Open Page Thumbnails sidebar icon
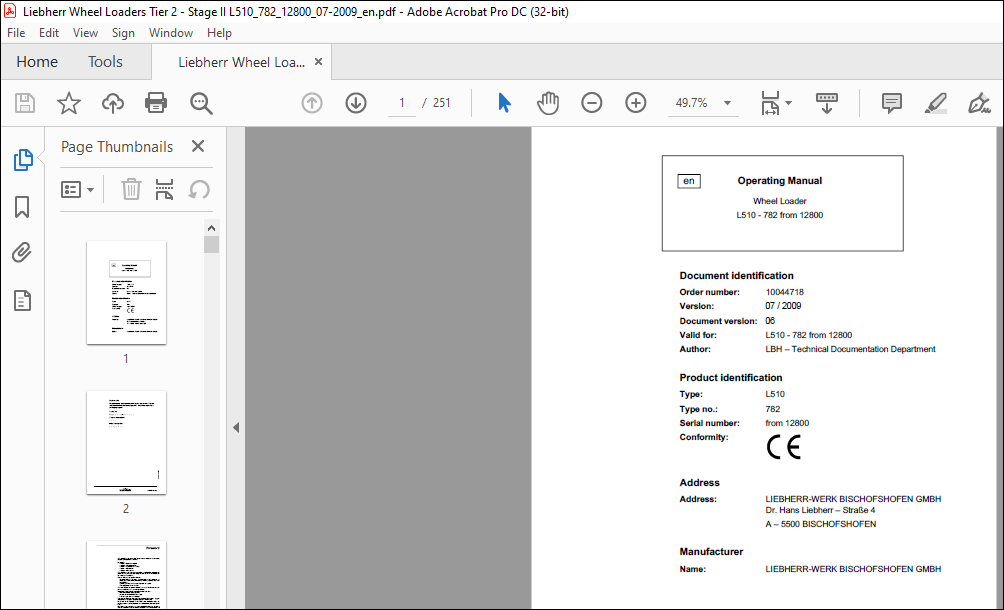This screenshot has height=610, width=1004. point(23,160)
